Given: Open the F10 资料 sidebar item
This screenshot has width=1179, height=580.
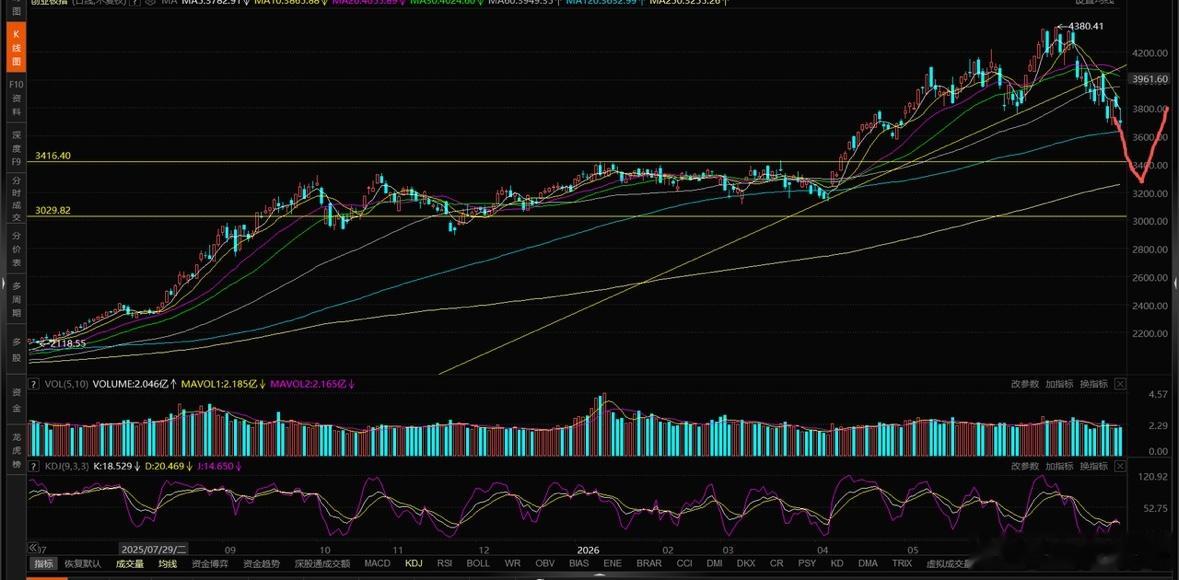Looking at the screenshot, I should click(17, 98).
